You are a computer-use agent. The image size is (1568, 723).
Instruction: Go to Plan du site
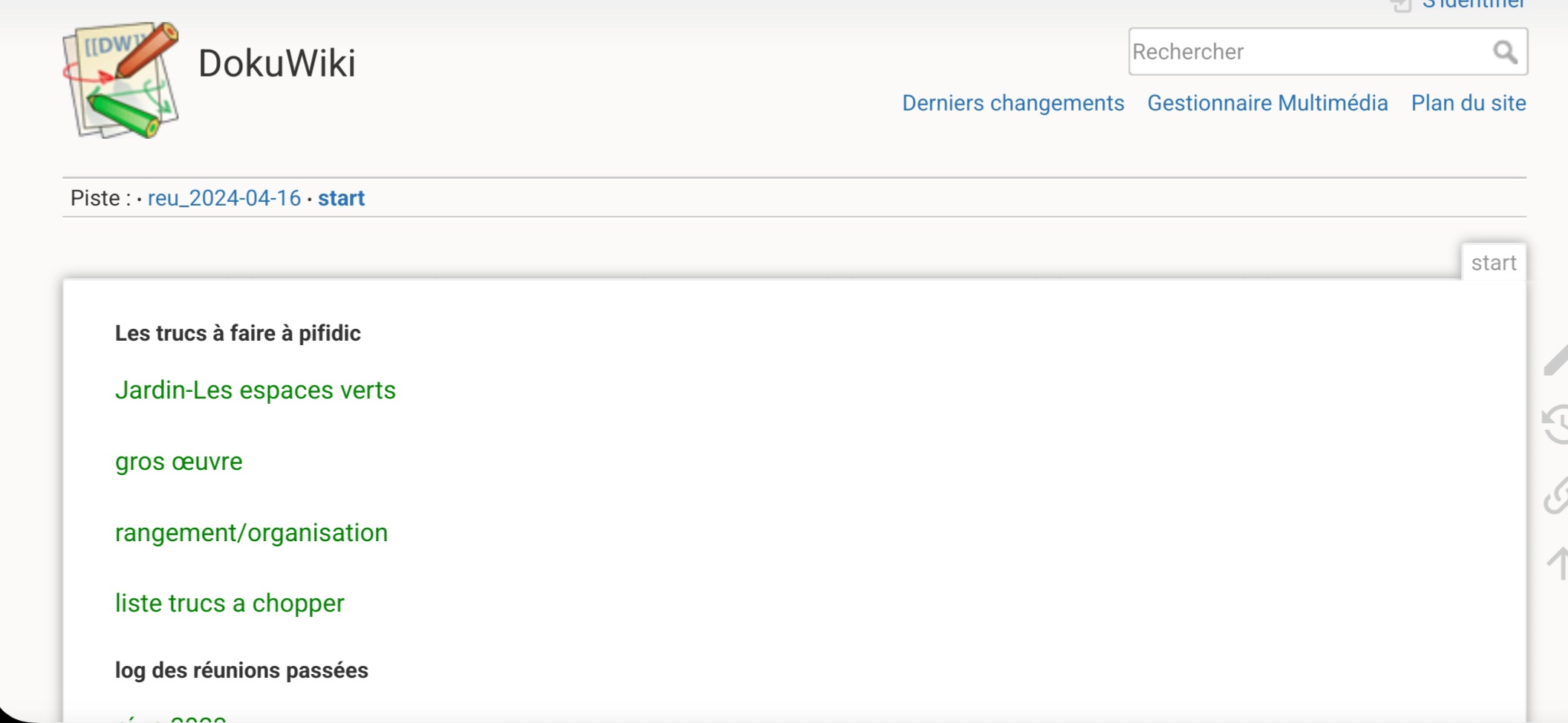point(1468,103)
